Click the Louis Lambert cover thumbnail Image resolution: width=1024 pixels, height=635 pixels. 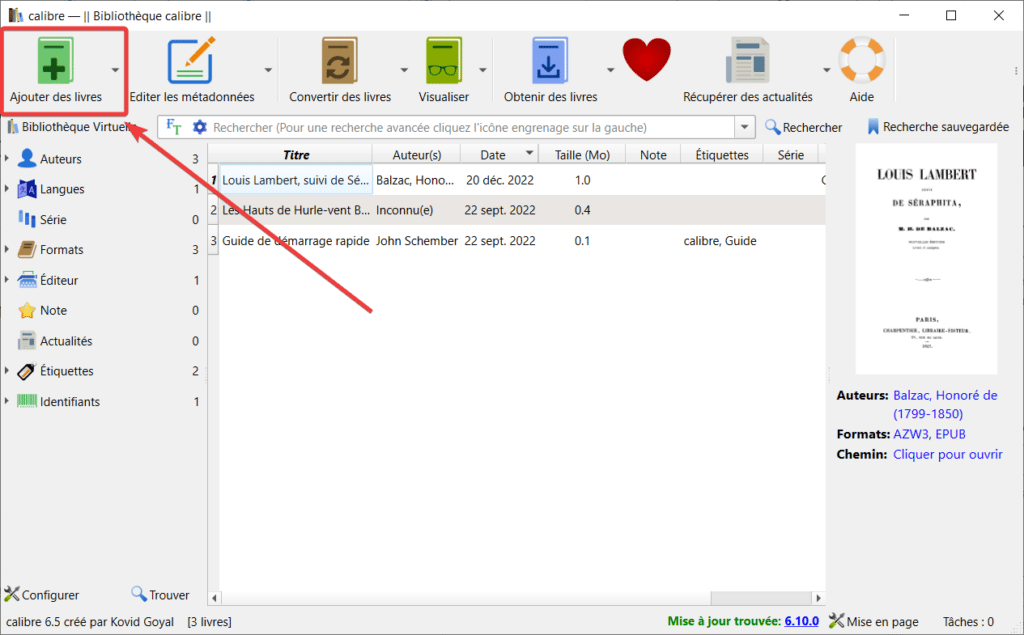point(926,259)
